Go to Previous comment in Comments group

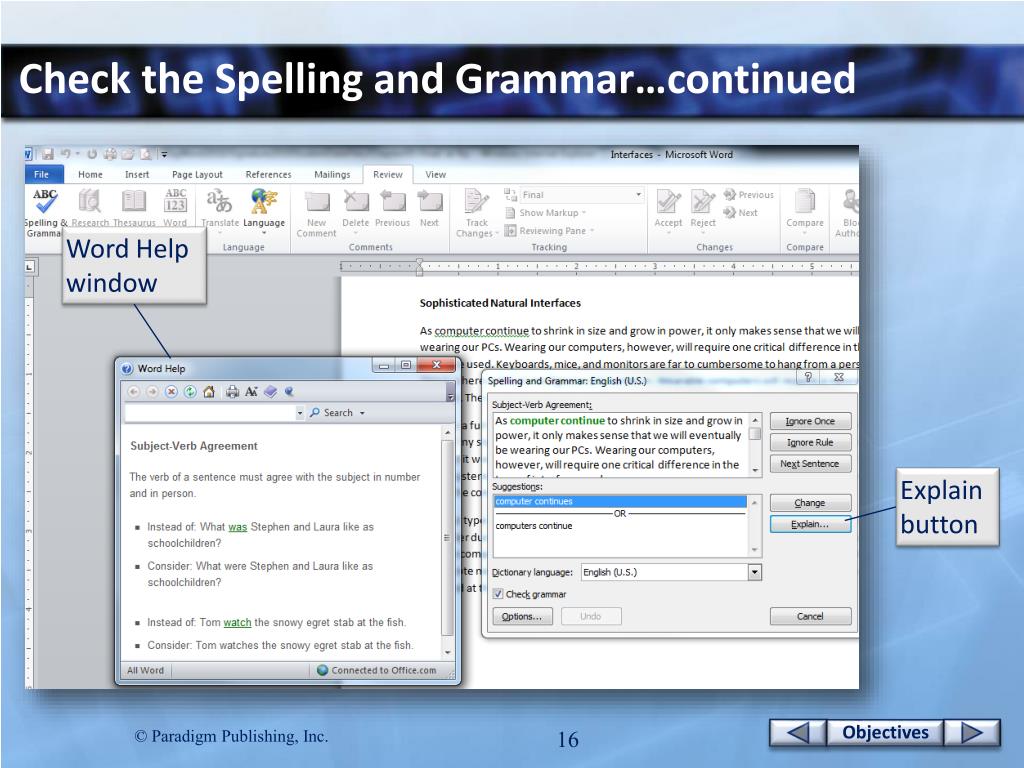(392, 202)
